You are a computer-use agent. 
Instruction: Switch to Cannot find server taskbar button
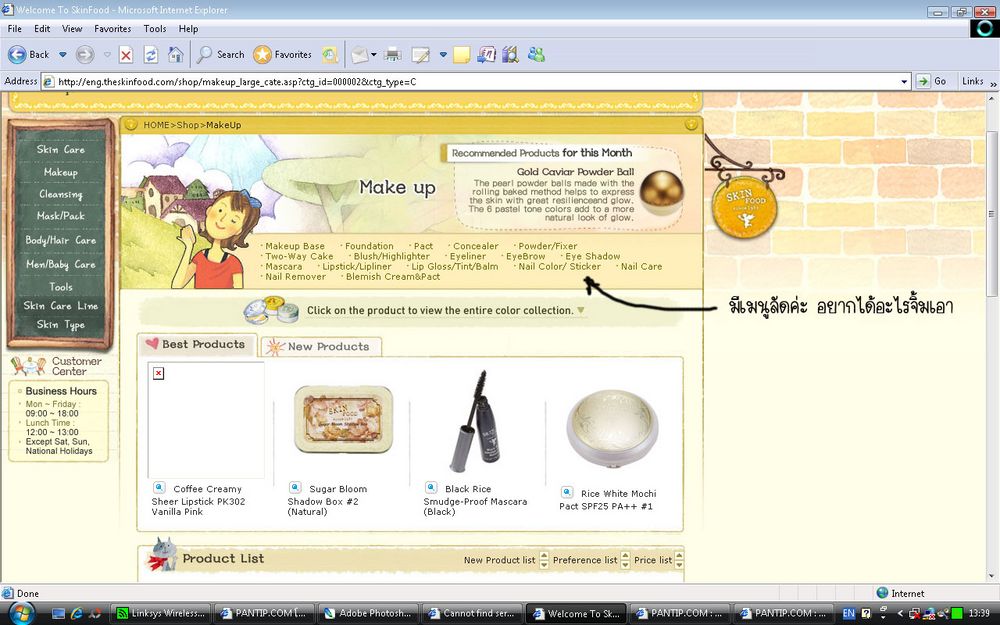473,614
